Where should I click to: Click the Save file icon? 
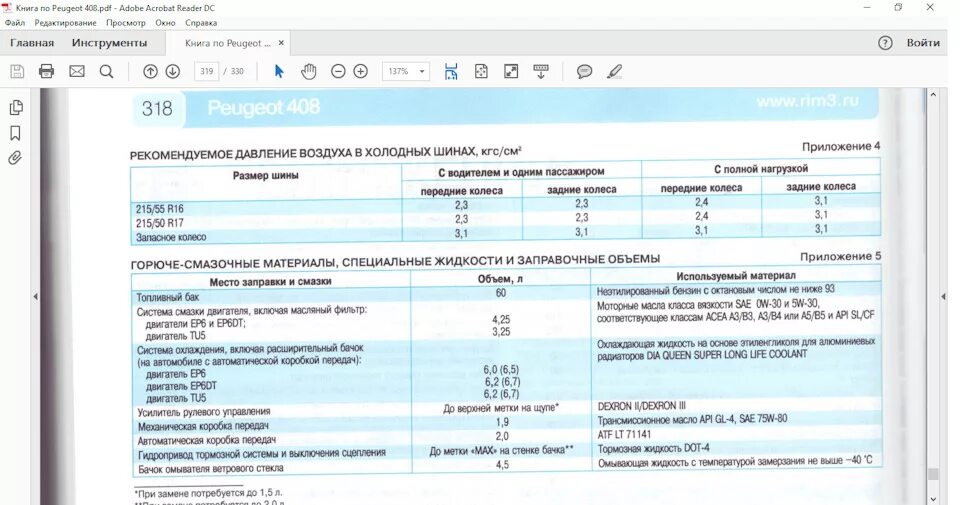pos(17,72)
